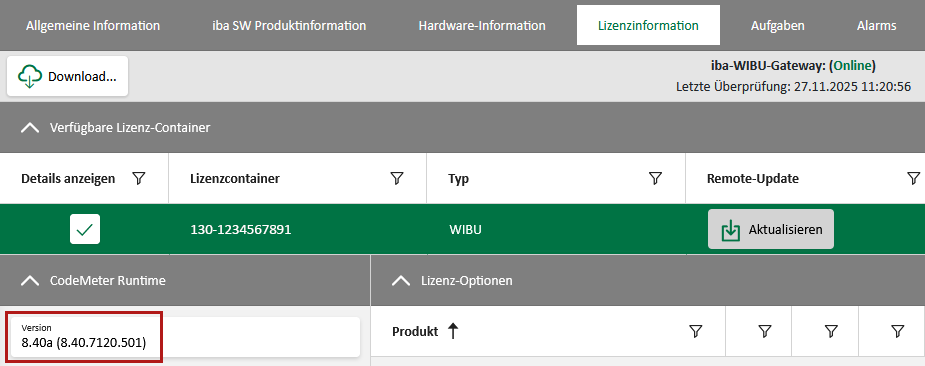Collapse the Lizenz-Optionen panel
925x366 pixels.
(401, 281)
